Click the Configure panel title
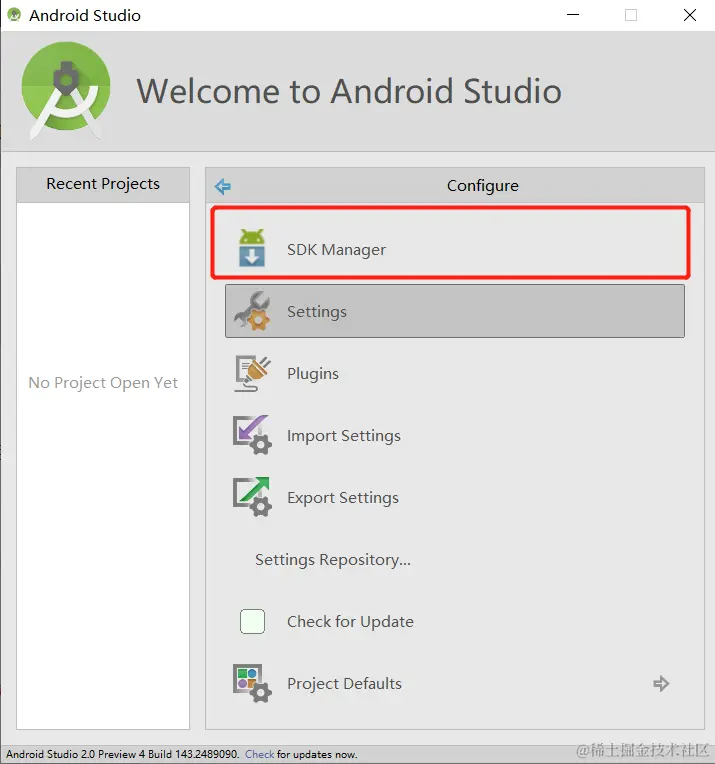The width and height of the screenshot is (715, 764). tap(483, 186)
